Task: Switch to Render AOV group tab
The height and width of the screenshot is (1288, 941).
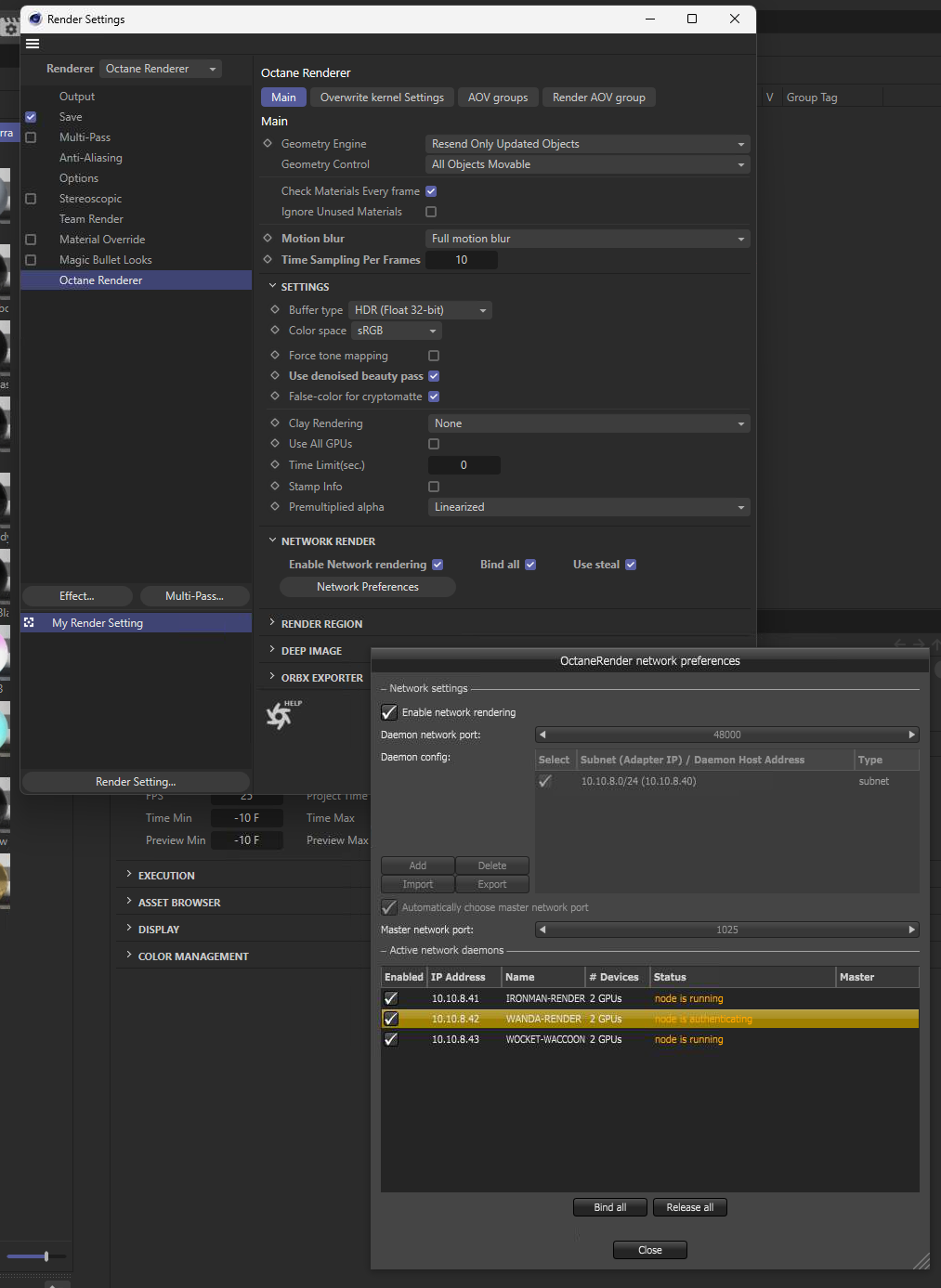Action: pos(599,98)
